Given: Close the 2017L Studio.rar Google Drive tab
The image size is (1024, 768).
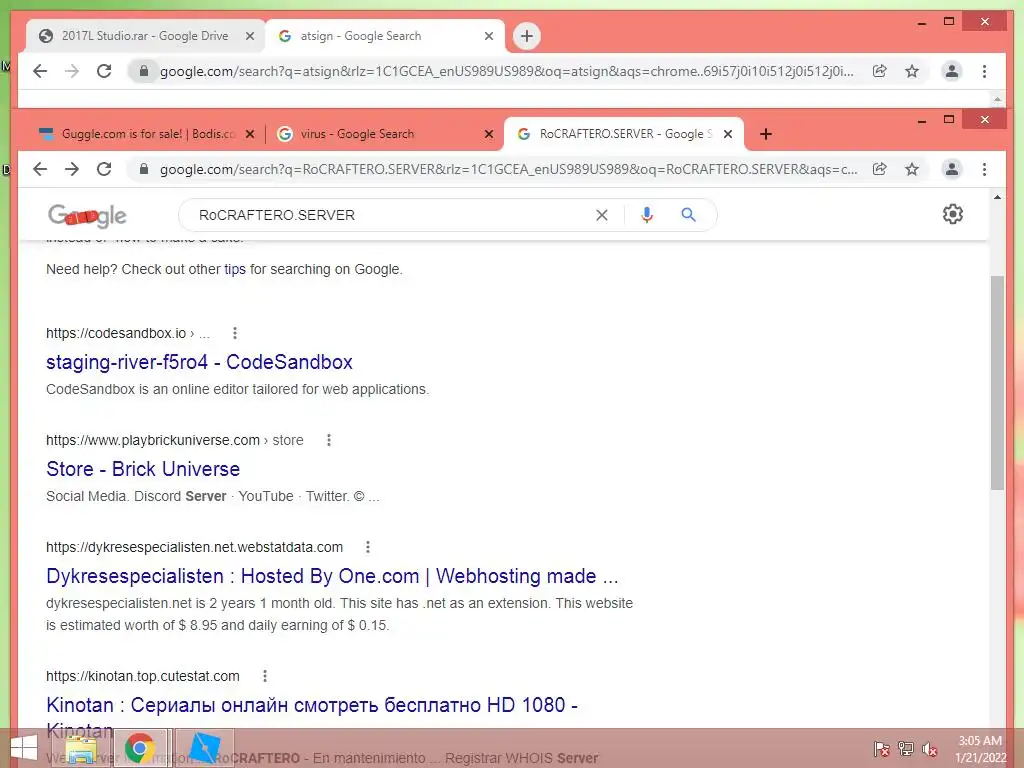Looking at the screenshot, I should (x=249, y=36).
